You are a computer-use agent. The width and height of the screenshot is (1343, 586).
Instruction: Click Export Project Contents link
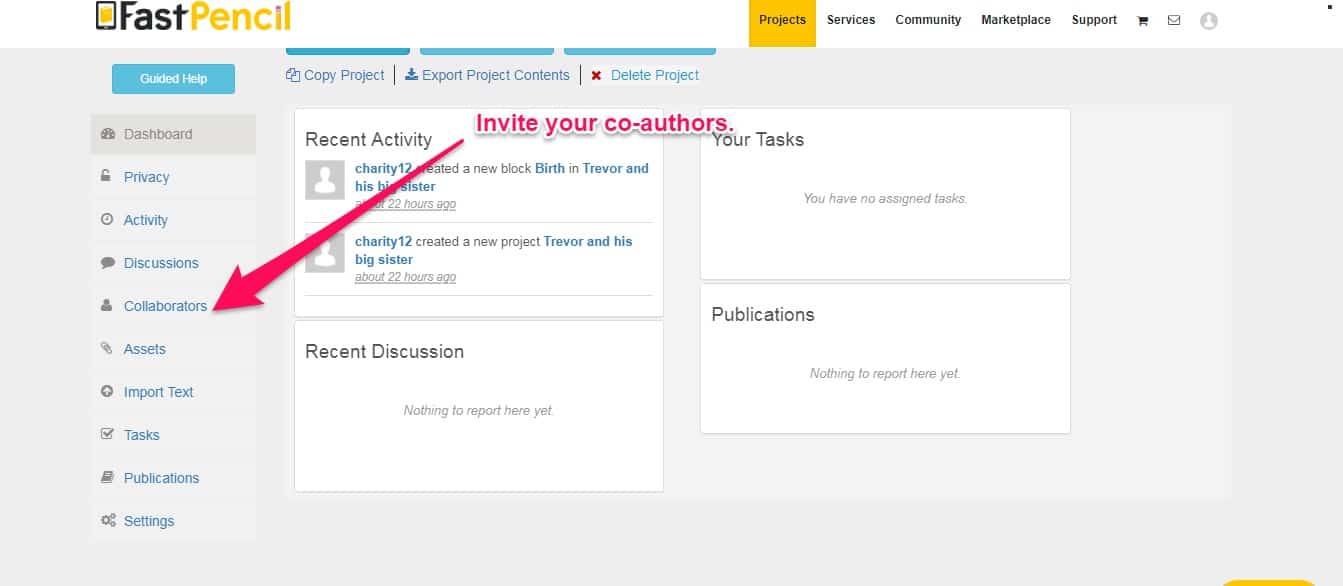(487, 75)
